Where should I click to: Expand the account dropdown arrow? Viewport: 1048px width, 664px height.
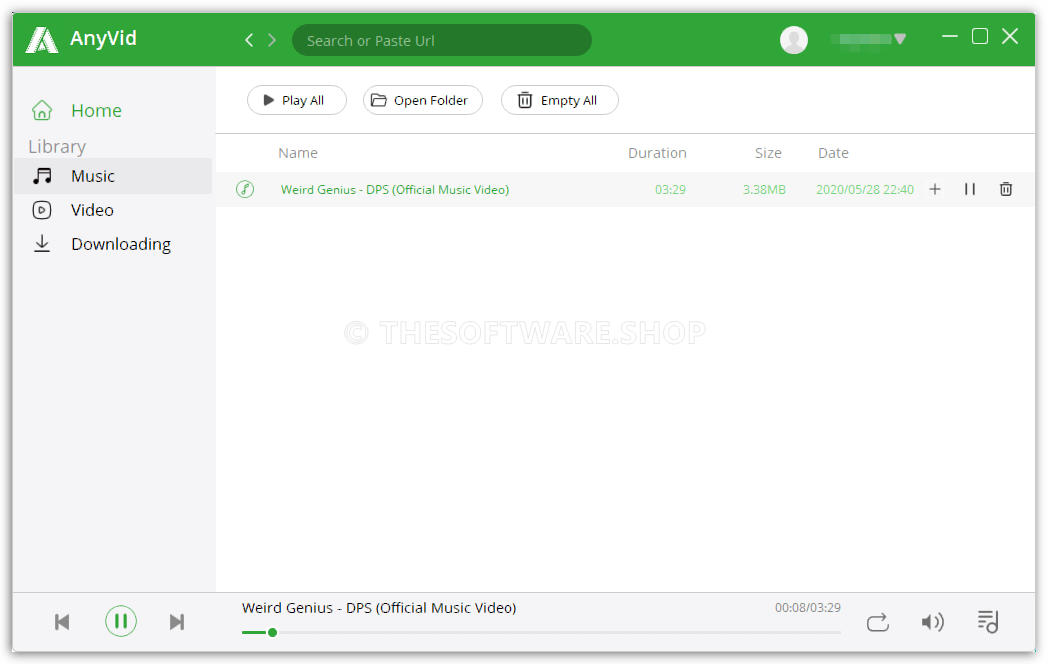(900, 39)
